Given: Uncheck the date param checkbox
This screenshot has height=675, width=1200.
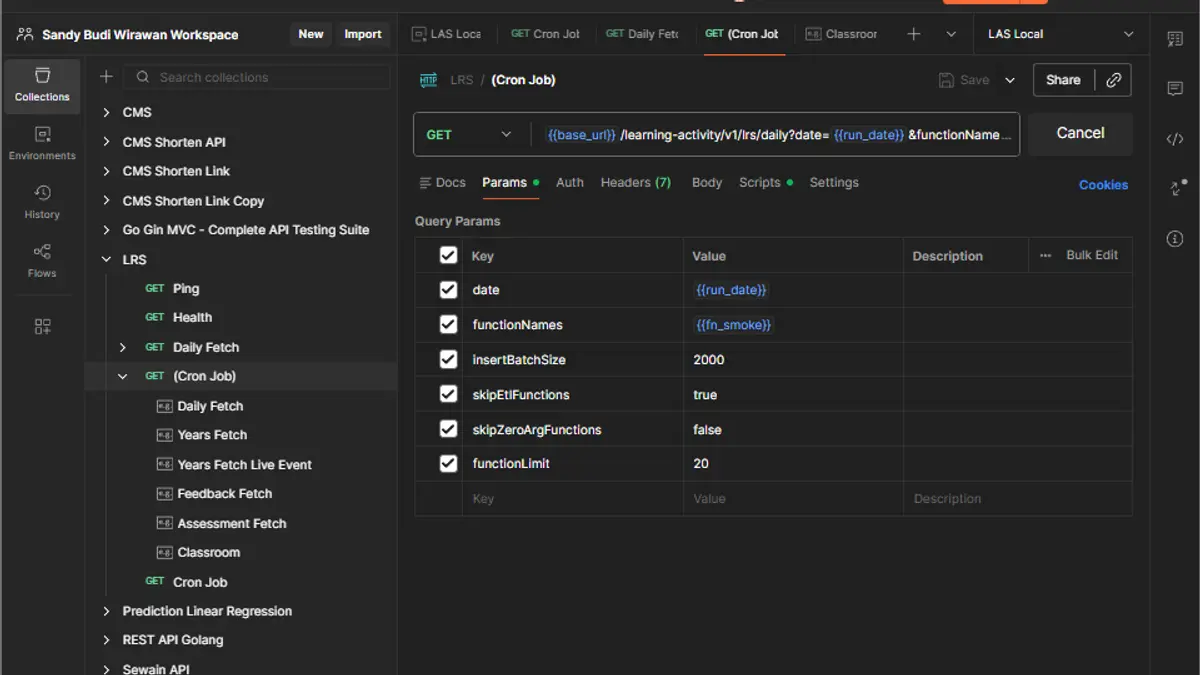Looking at the screenshot, I should [x=448, y=290].
